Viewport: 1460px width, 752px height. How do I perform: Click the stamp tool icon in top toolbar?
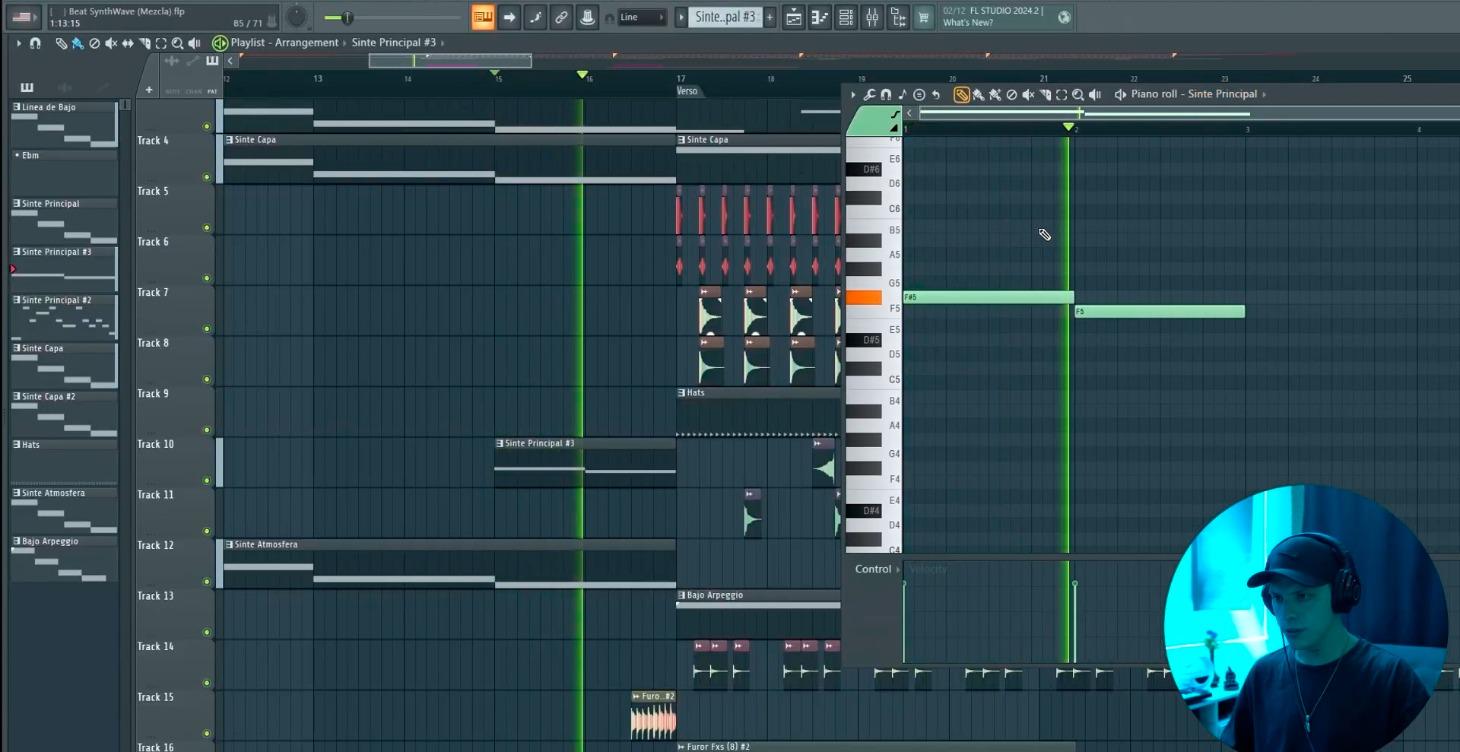tap(587, 17)
